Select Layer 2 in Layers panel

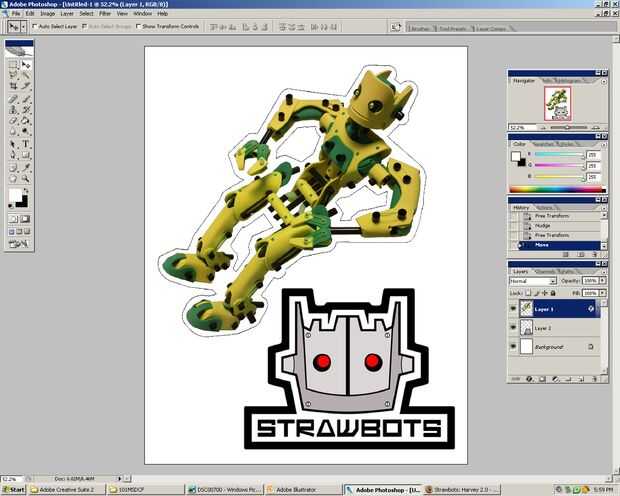560,328
